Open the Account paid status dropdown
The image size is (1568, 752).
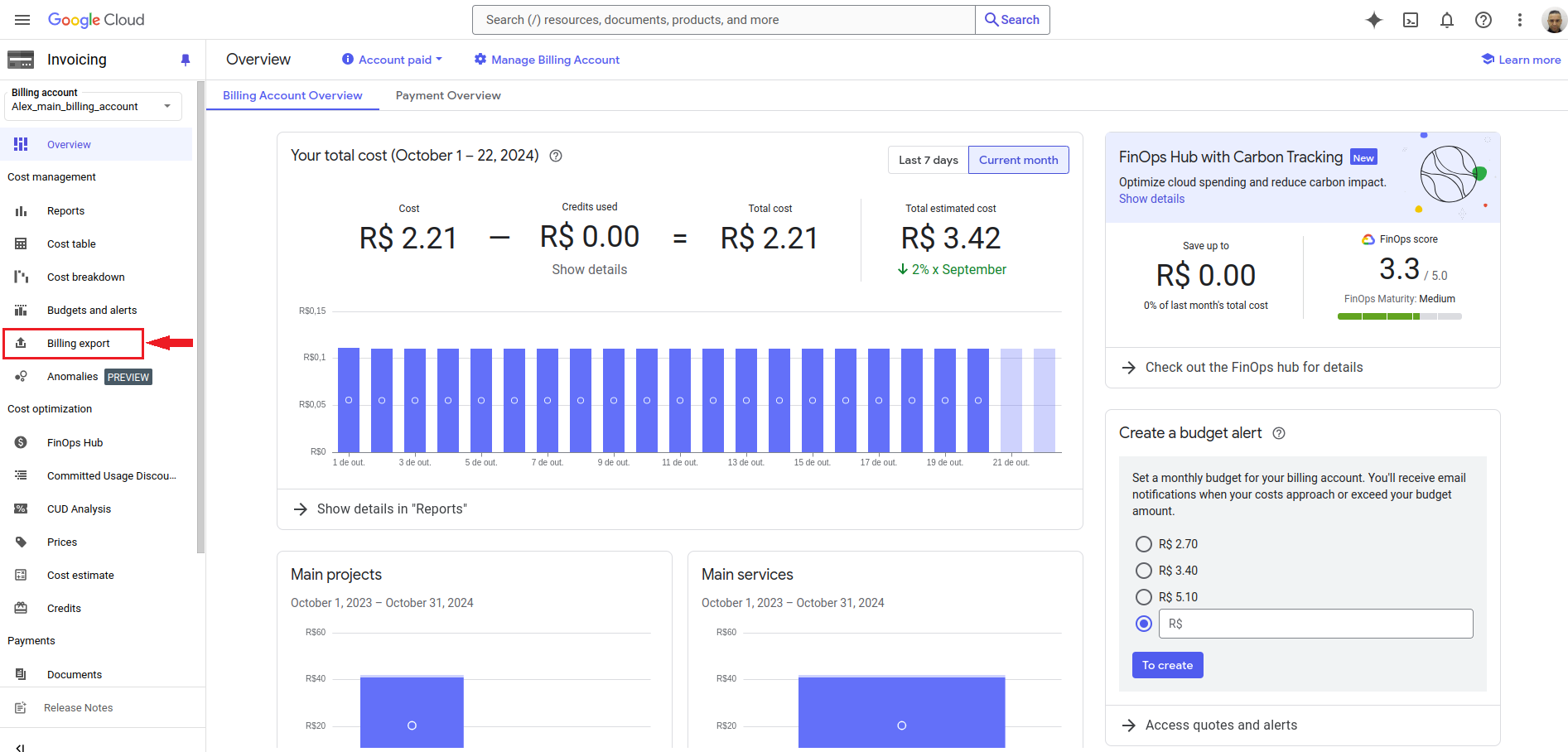coord(393,60)
